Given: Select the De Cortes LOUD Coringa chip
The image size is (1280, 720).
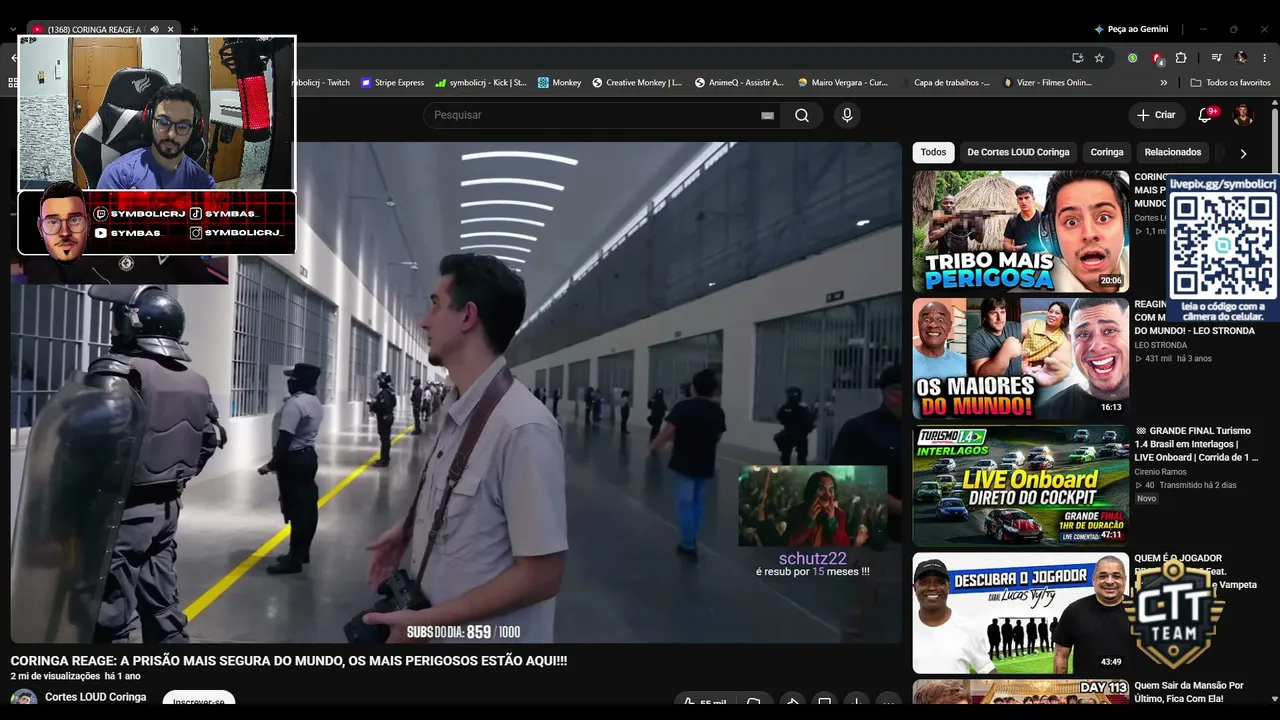Looking at the screenshot, I should [1018, 153].
